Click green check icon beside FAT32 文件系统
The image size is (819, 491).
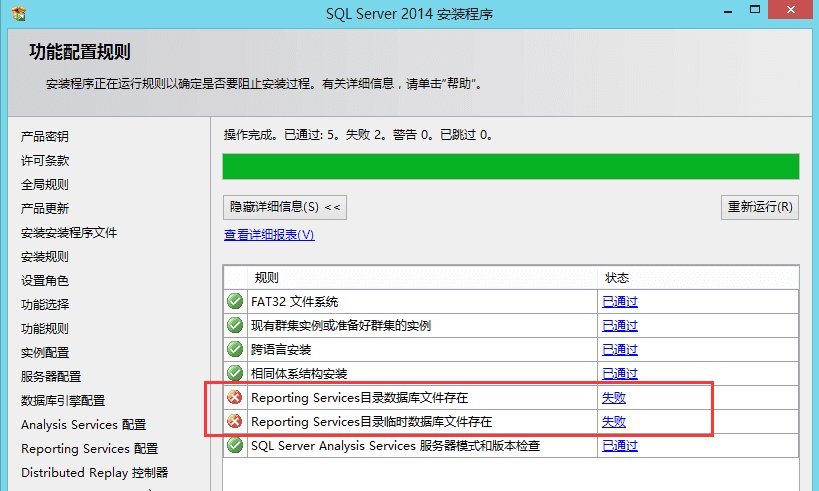point(235,301)
